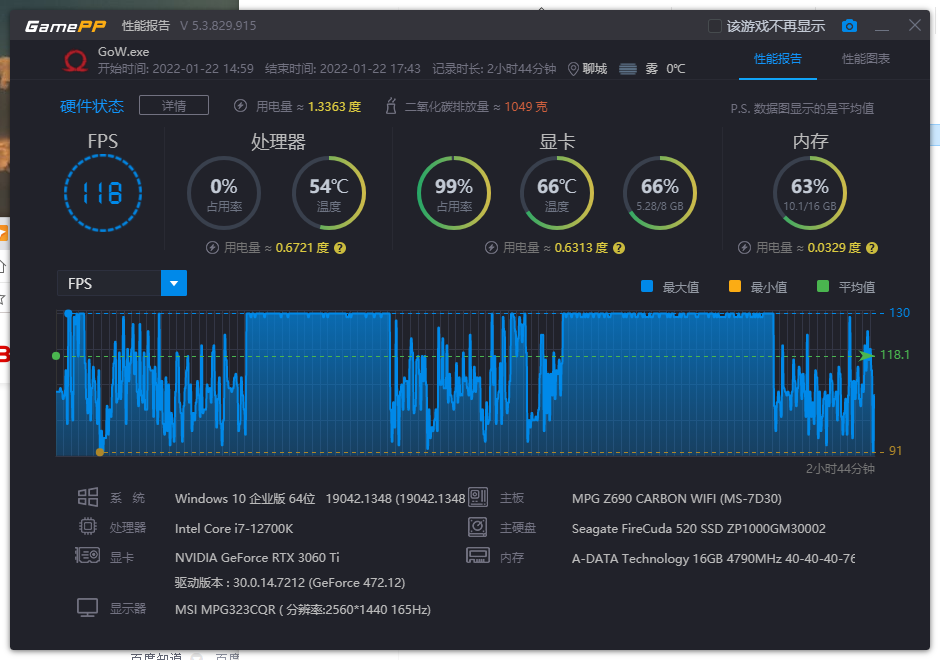This screenshot has height=660, width=940.
Task: Click the 118.1 average value label
Action: click(894, 355)
